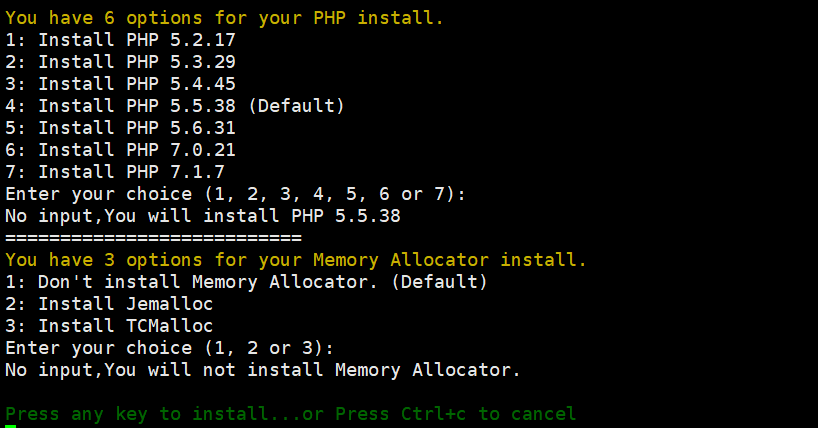Image resolution: width=818 pixels, height=428 pixels.
Task: Click the "Press Ctrl+c to cancel" text
Action: [x=455, y=413]
